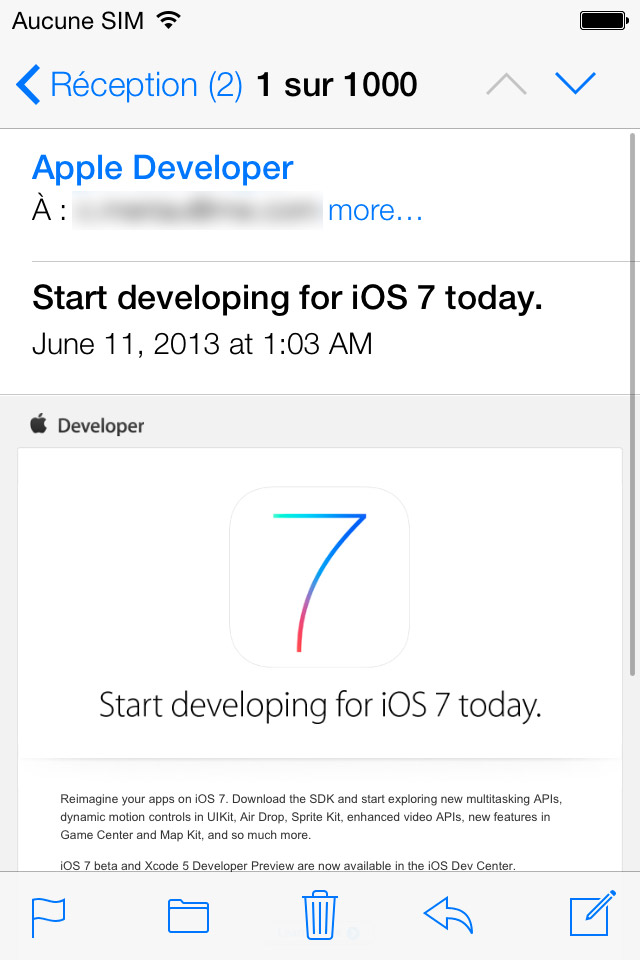Tap the blurred recipient address
The image size is (640, 960).
[x=197, y=211]
